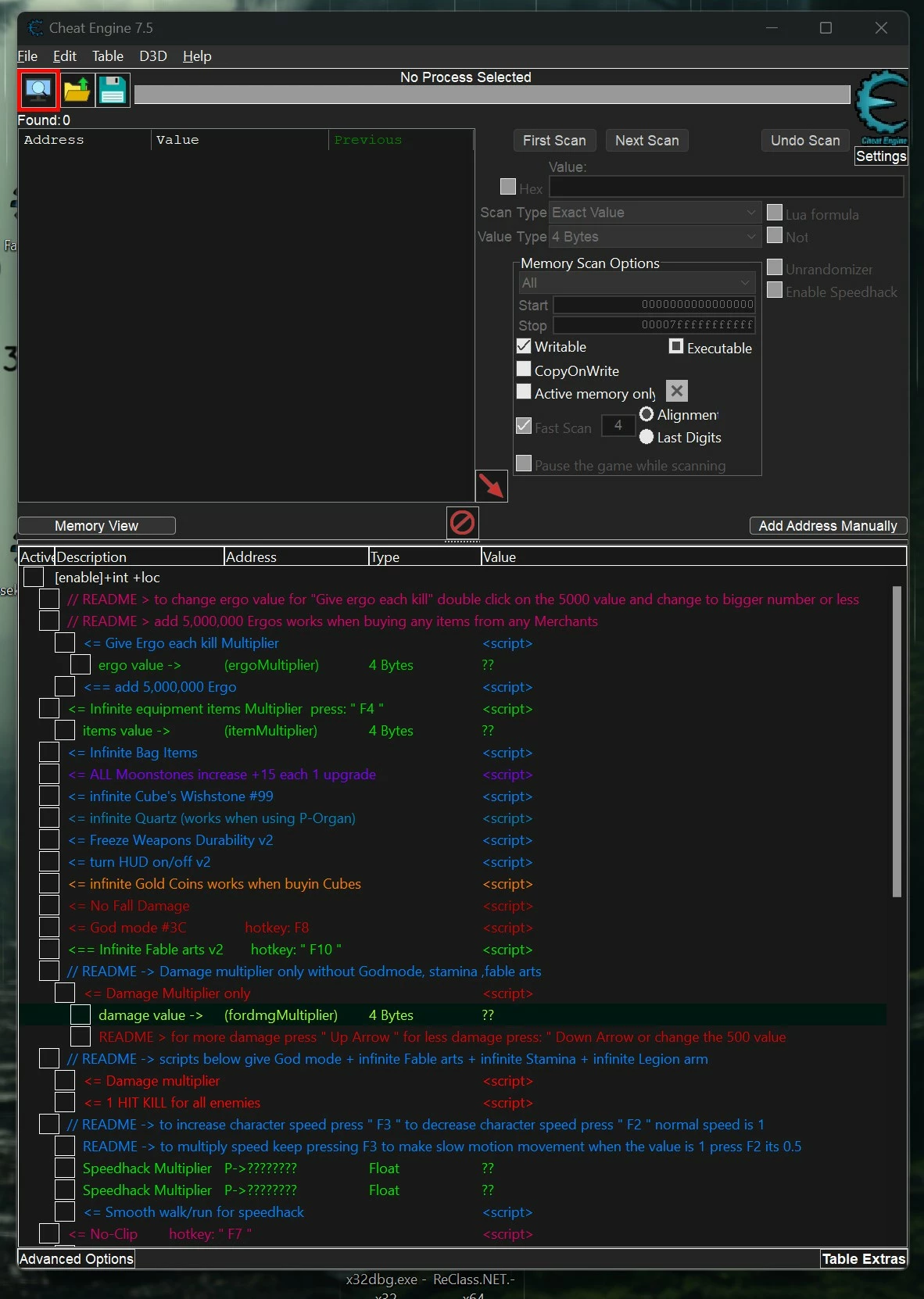924x1299 pixels.
Task: Toggle the Hex checkbox
Action: [508, 187]
